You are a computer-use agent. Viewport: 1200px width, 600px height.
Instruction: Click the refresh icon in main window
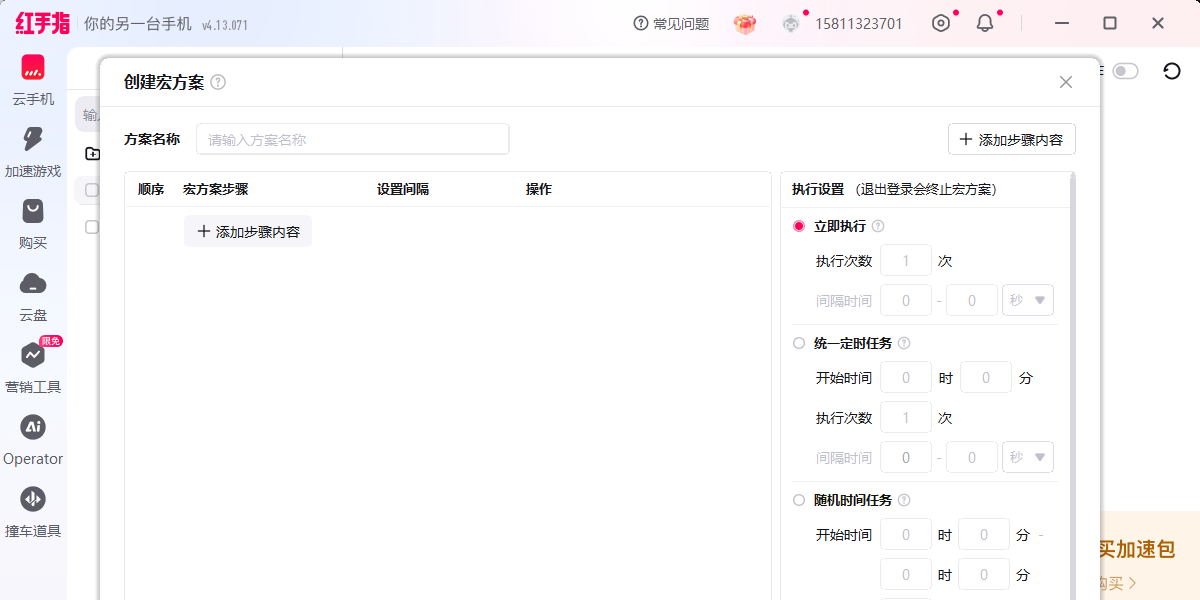pyautogui.click(x=1172, y=71)
